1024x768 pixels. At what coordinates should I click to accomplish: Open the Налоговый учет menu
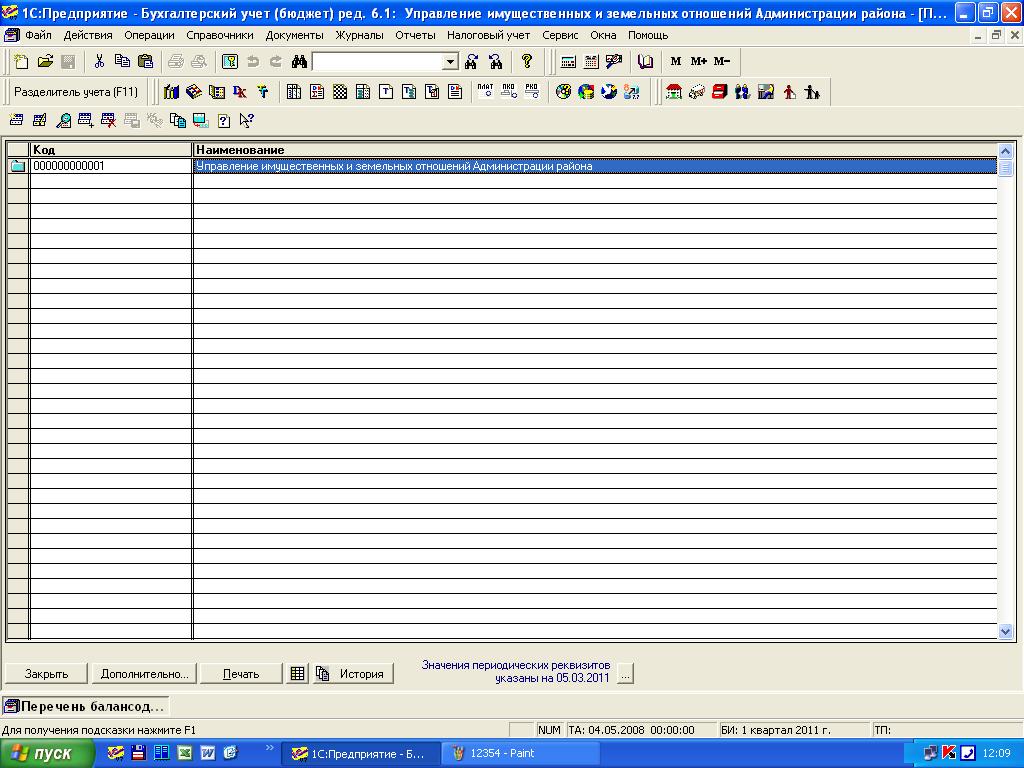(x=488, y=35)
